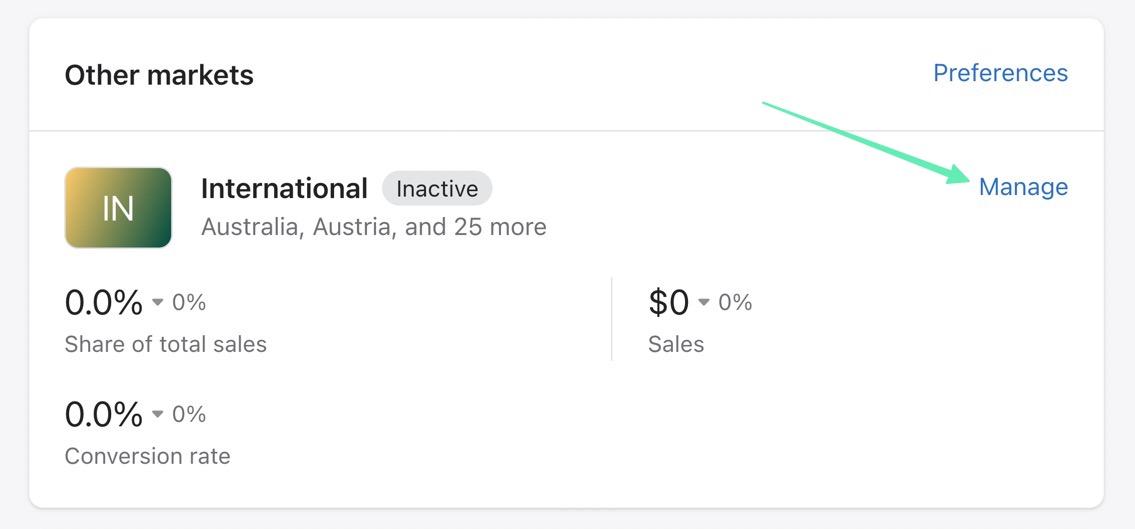
Task: Click the $0 sales figure
Action: click(x=668, y=301)
